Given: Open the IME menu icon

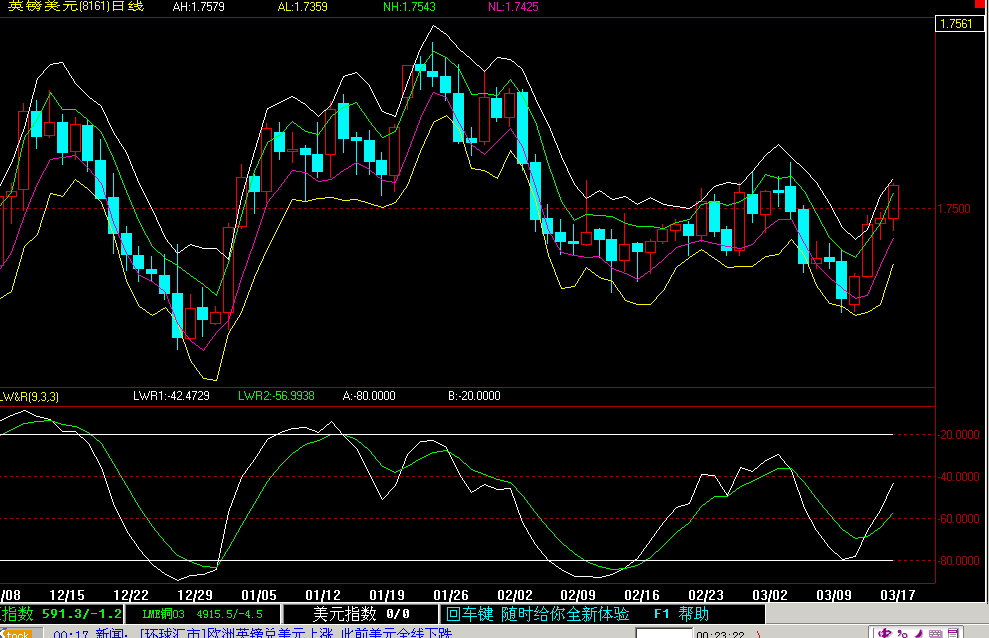Looking at the screenshot, I should click(x=952, y=633).
